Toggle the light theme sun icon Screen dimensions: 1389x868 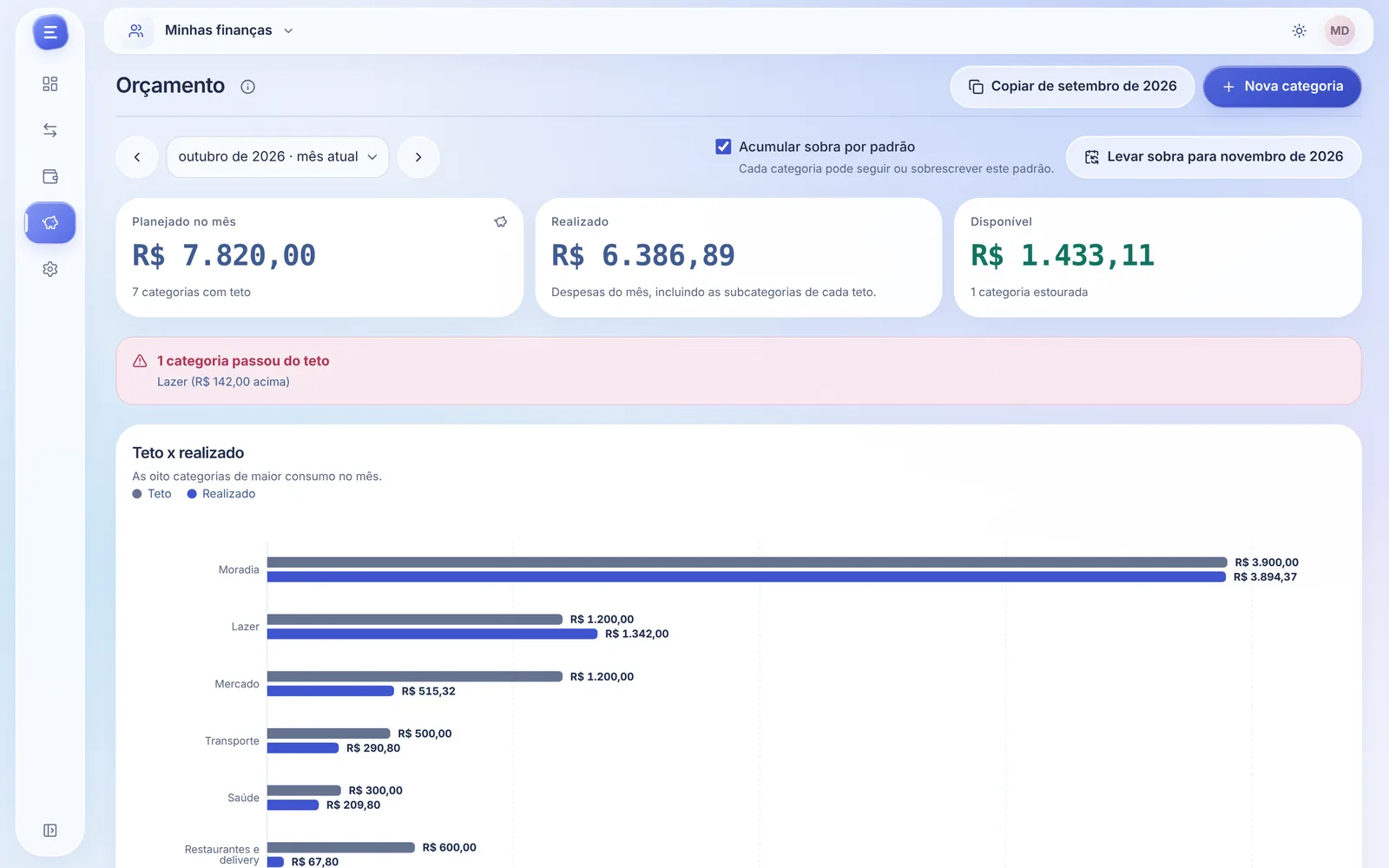1300,31
